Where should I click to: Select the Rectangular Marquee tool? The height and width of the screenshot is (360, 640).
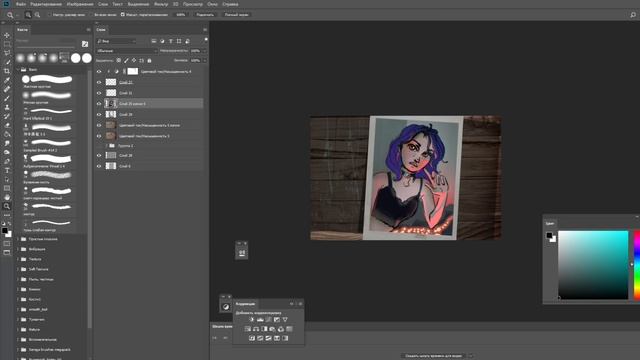point(7,44)
